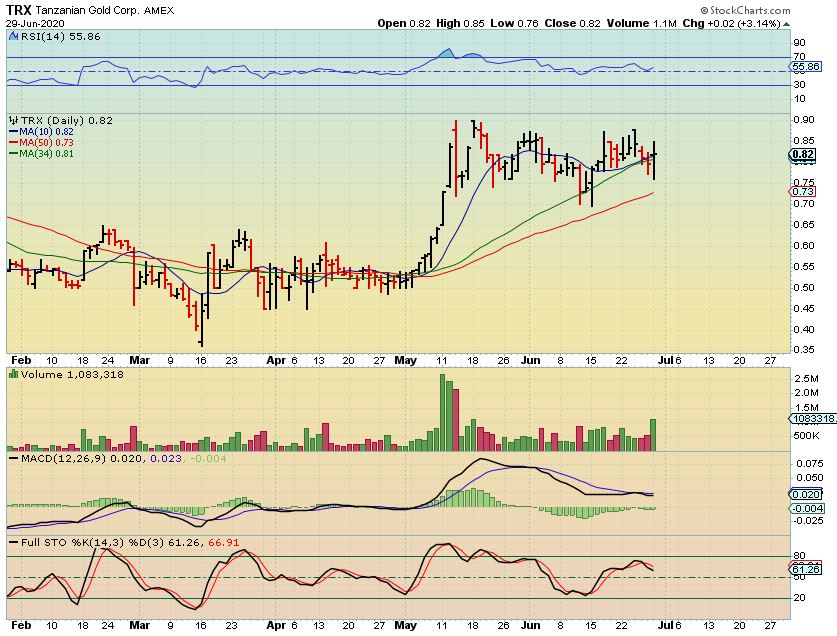Viewport: 837px width, 636px height.
Task: Click the Chg +0.02 (+3.14%) text
Action: tap(731, 23)
